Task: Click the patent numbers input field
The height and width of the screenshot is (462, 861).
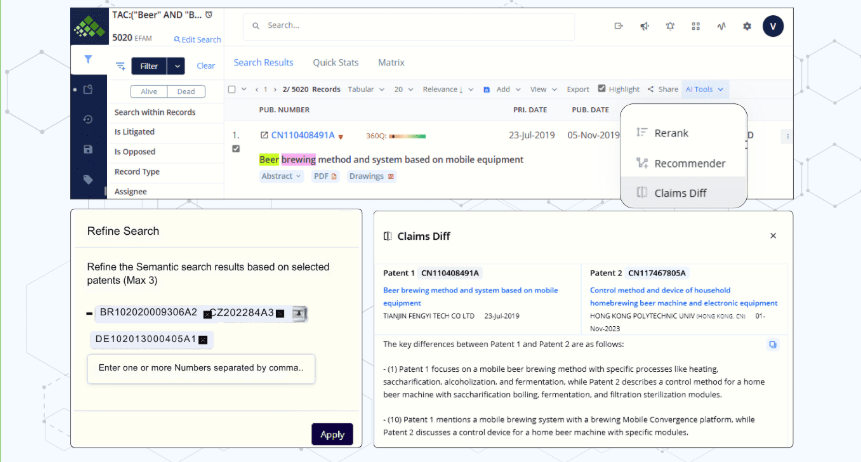Action: pyautogui.click(x=201, y=369)
